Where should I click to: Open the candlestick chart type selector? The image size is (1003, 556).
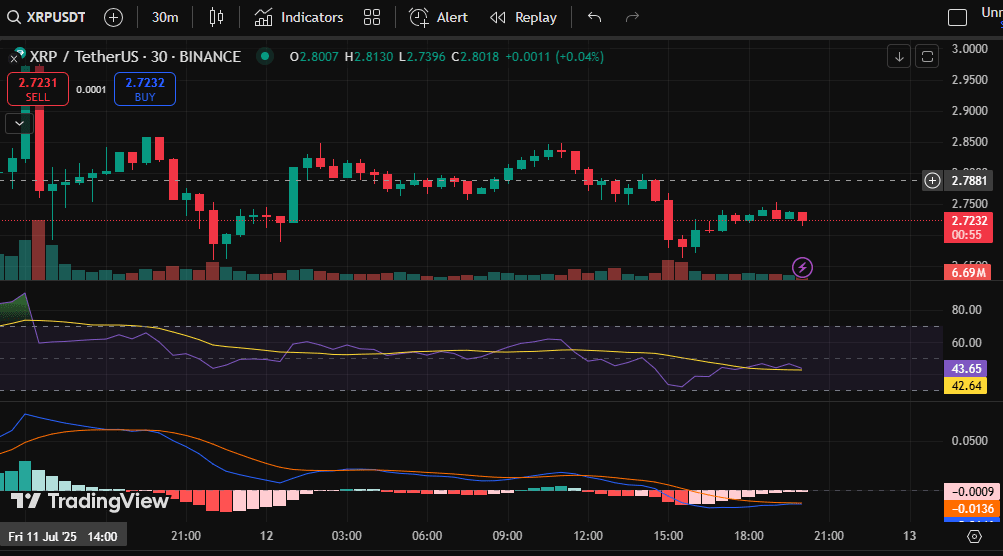217,17
